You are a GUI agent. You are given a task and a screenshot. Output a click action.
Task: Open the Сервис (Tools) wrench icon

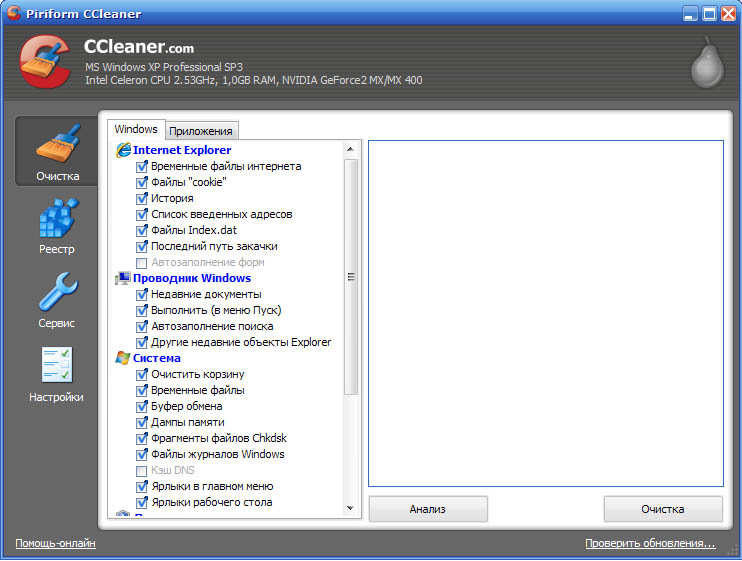[57, 292]
